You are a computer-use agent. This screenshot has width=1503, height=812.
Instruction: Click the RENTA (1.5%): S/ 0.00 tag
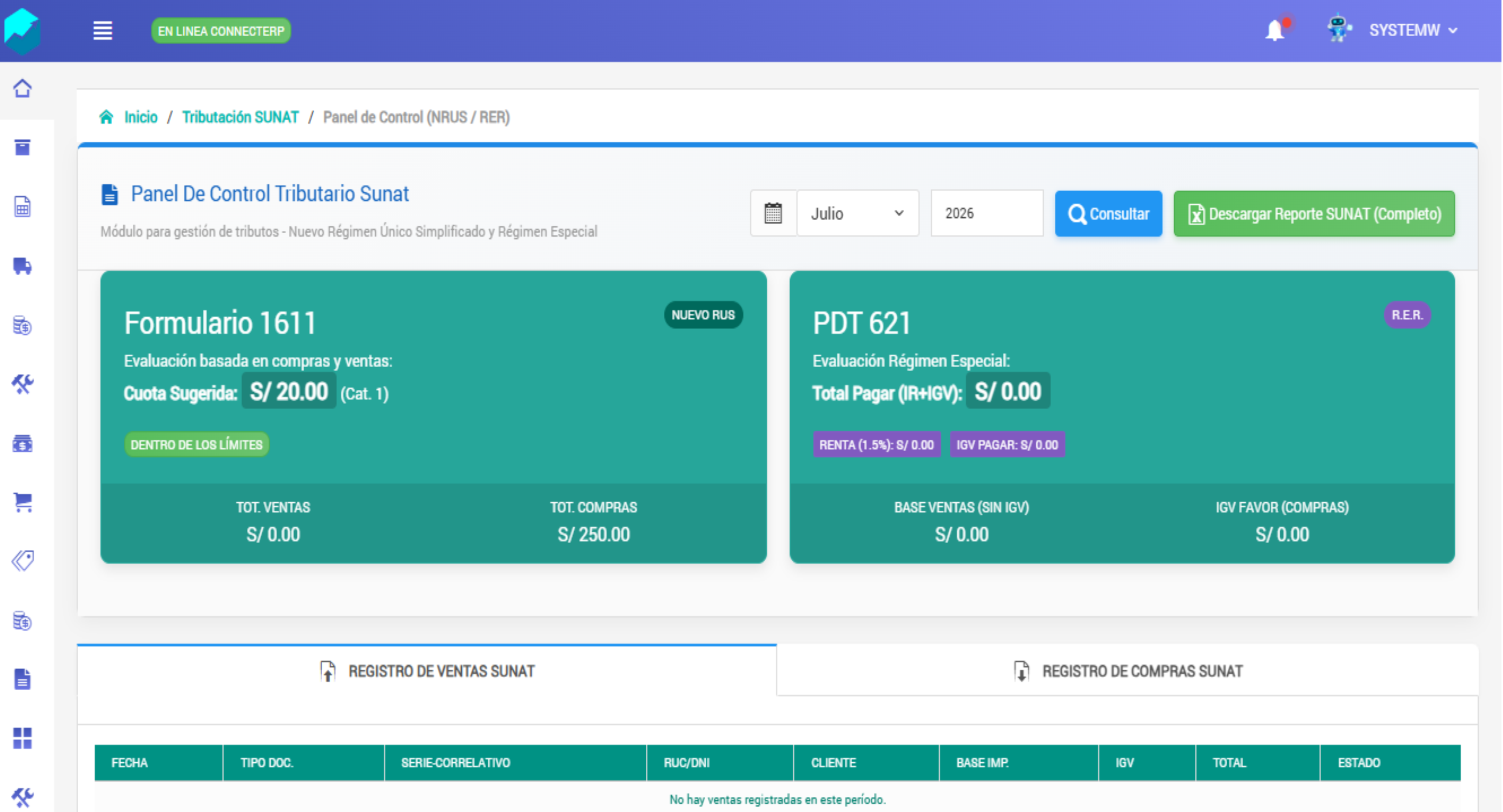tap(876, 444)
